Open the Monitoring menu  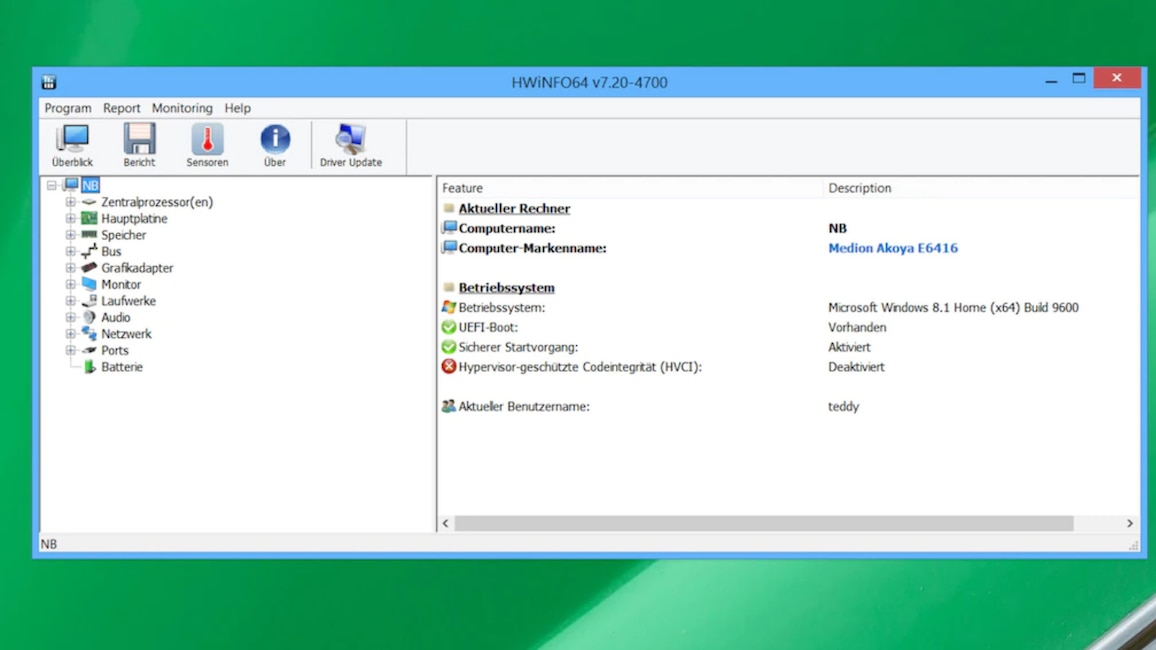[182, 108]
